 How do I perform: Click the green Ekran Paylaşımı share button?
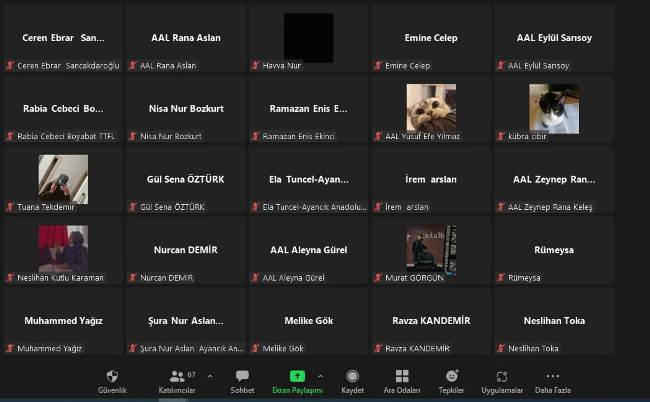[x=298, y=376]
